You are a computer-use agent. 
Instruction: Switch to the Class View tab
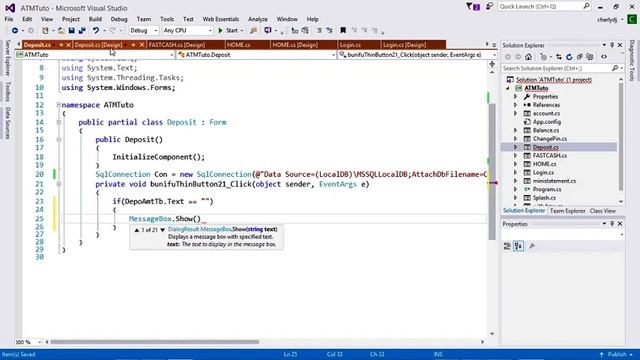point(602,211)
